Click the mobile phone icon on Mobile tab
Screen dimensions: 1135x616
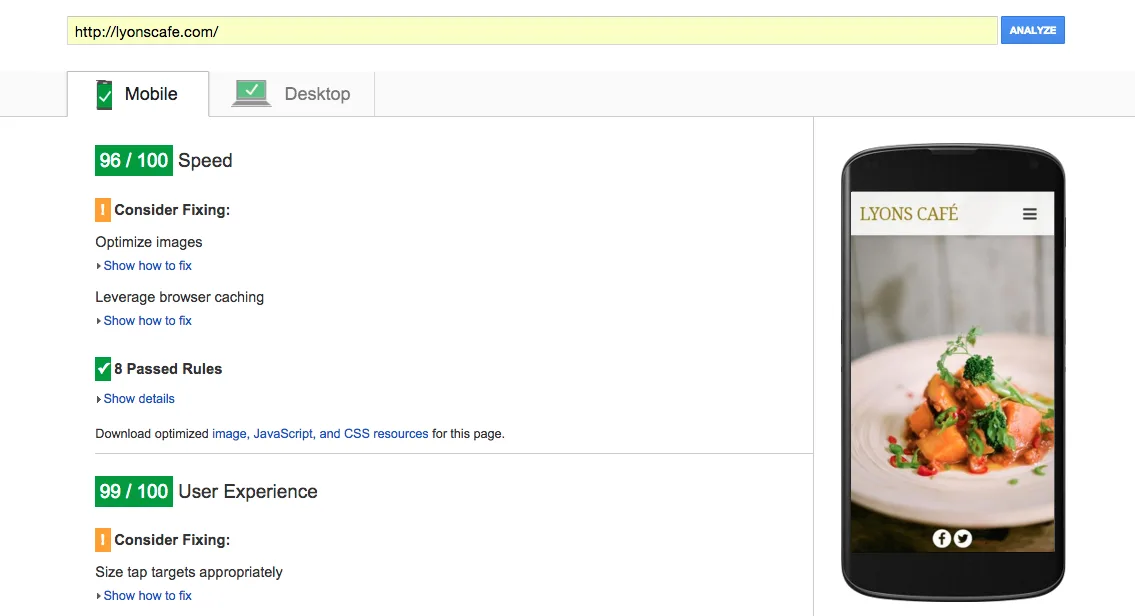pyautogui.click(x=104, y=95)
